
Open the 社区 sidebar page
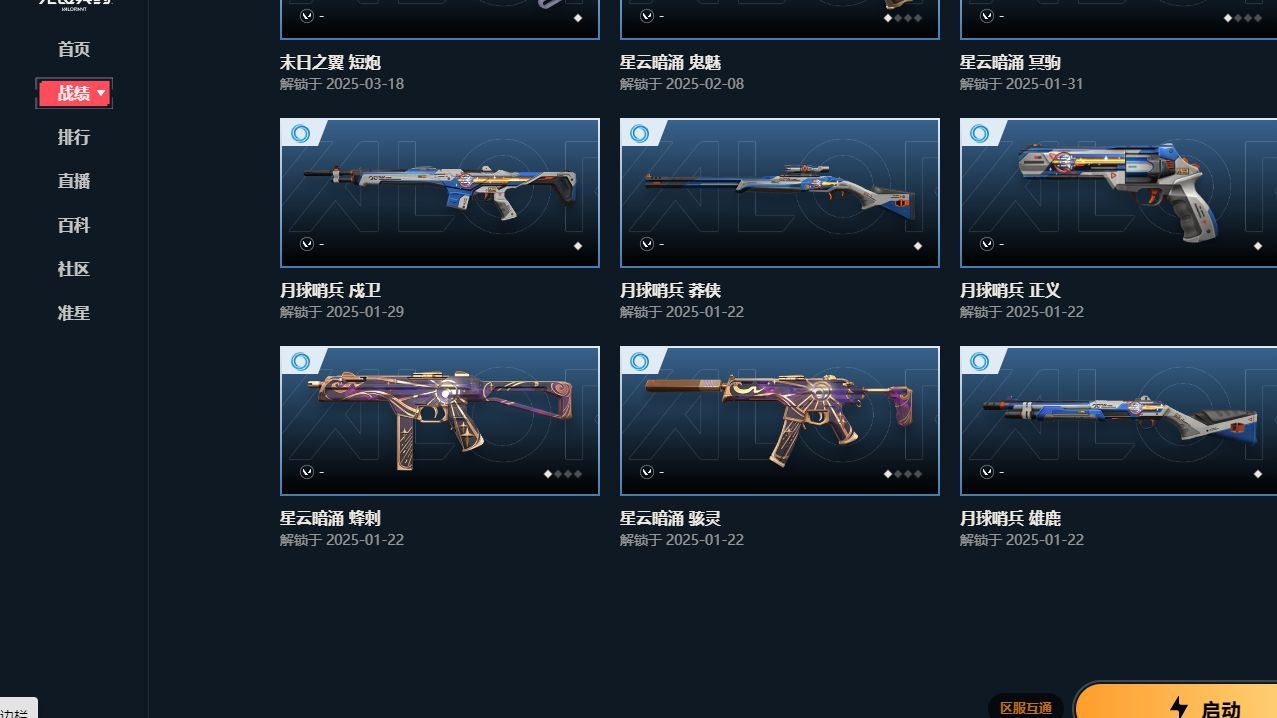pyautogui.click(x=74, y=269)
